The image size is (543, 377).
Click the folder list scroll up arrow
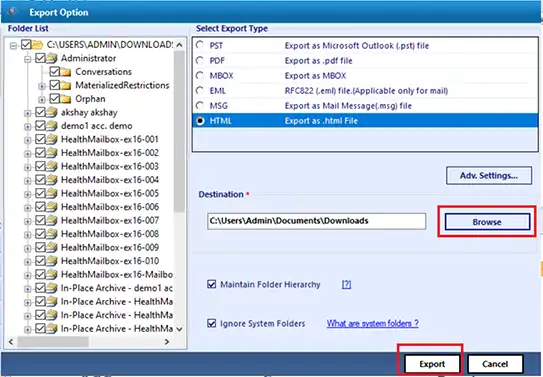[179, 45]
